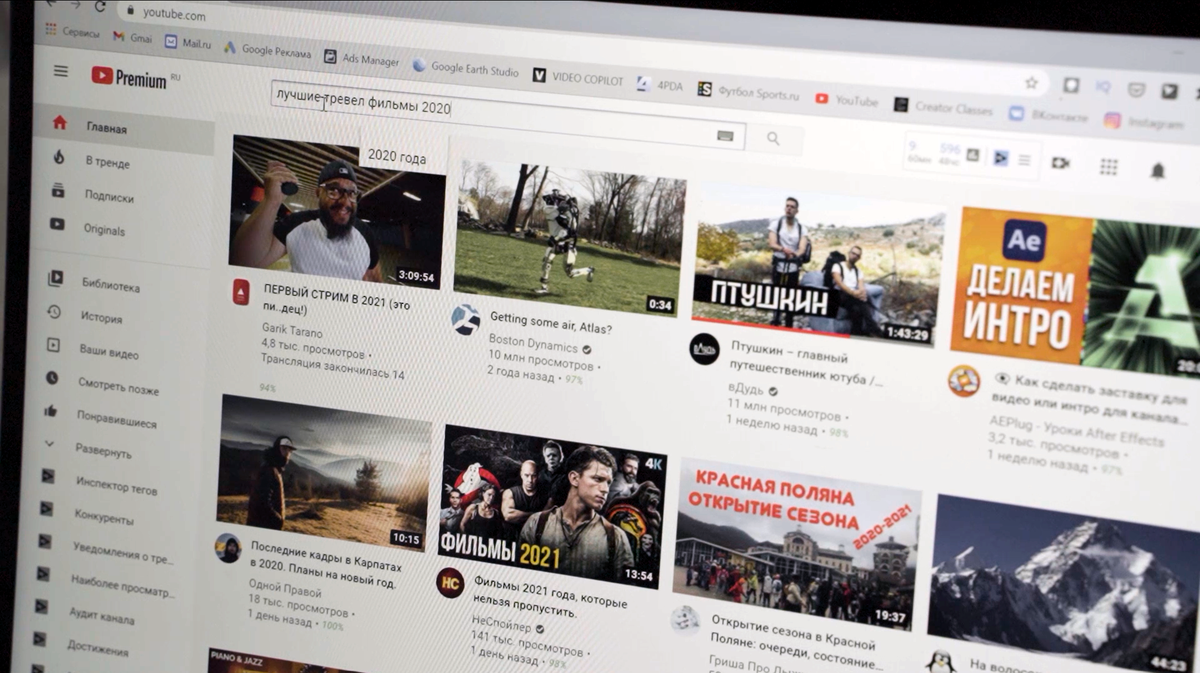Open the Gmail bookmark
1200x673 pixels.
coord(132,38)
